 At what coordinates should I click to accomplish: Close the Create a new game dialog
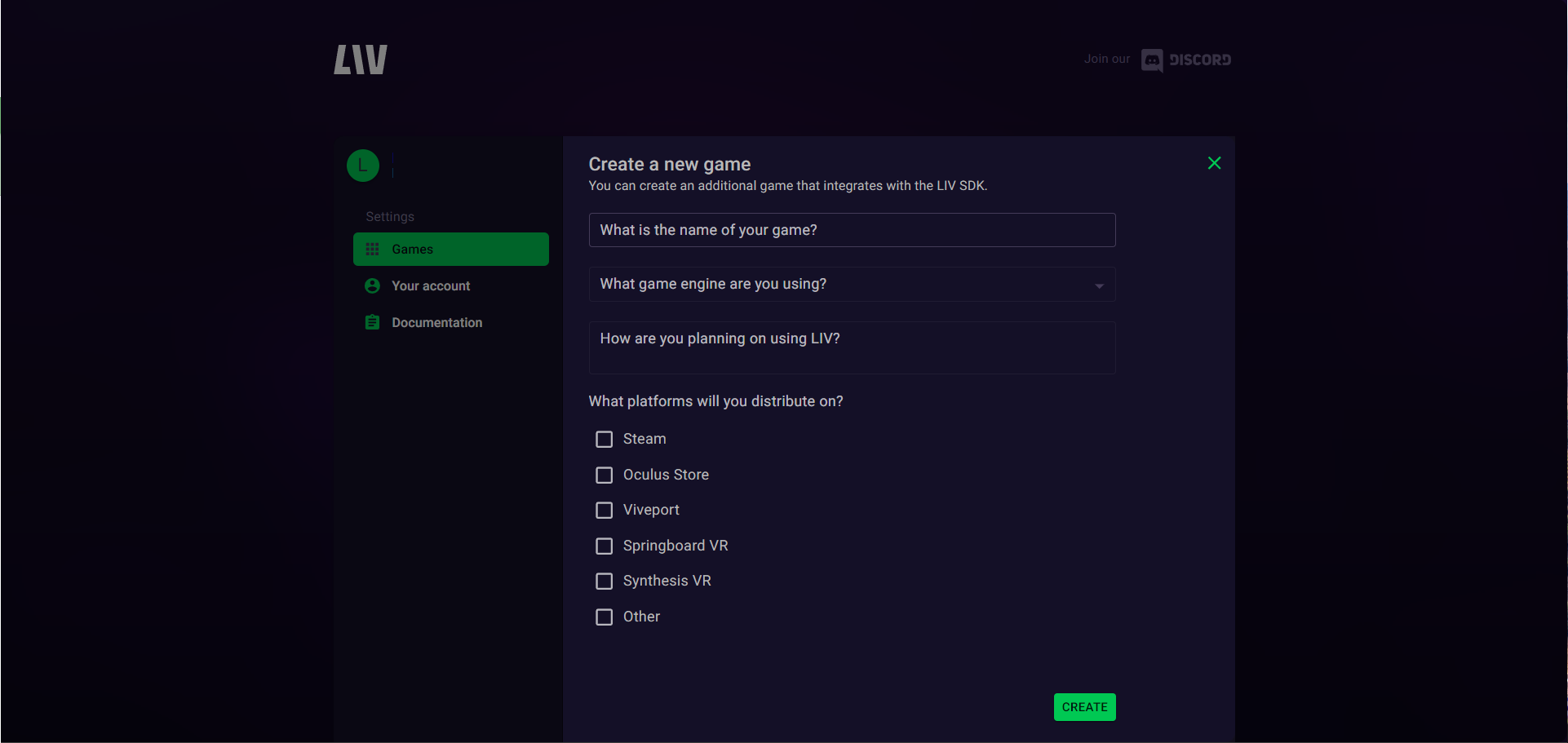click(1214, 163)
